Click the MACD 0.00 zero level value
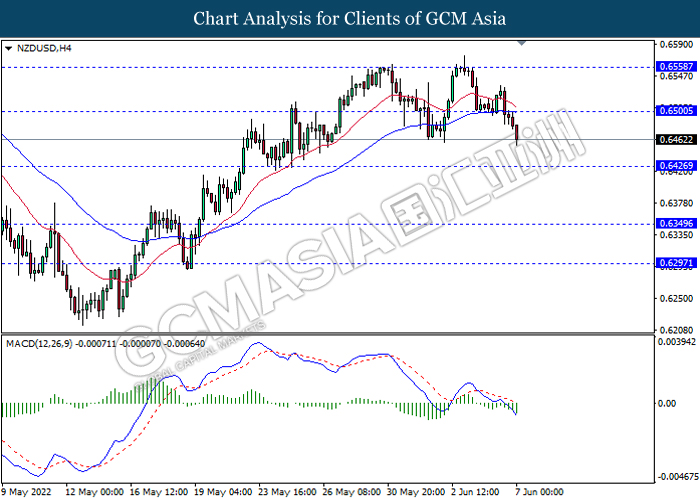This screenshot has height=500, width=700. [667, 404]
